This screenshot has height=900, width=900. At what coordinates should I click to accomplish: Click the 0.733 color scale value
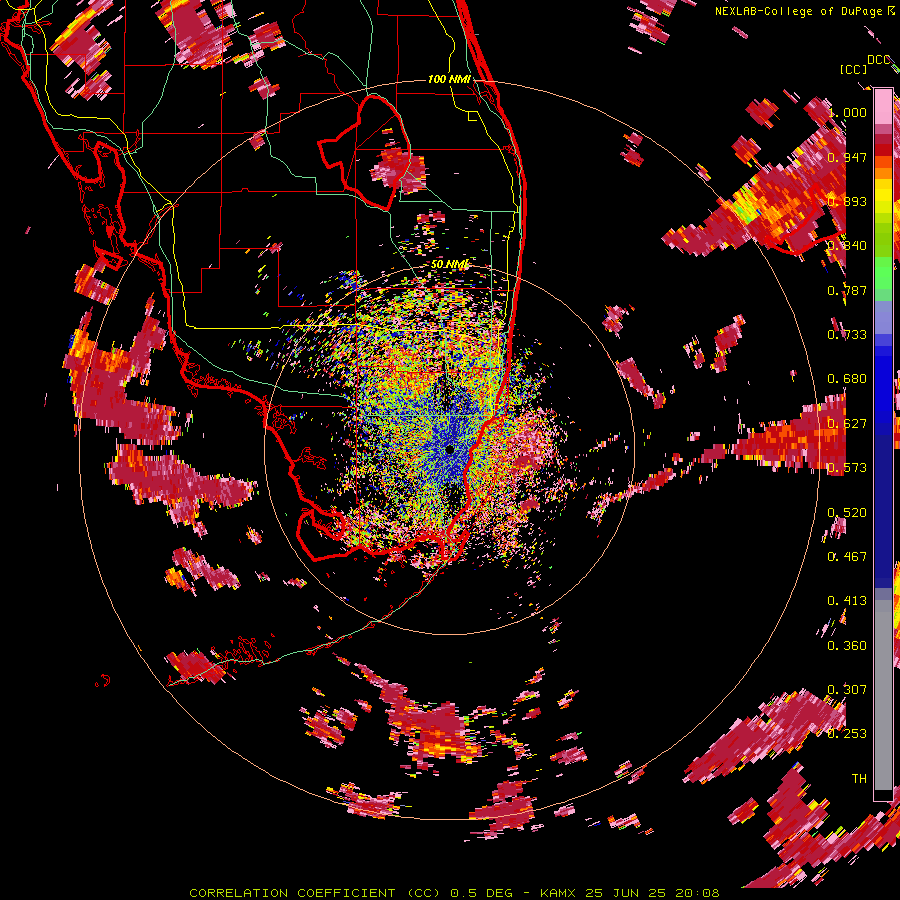[x=847, y=335]
